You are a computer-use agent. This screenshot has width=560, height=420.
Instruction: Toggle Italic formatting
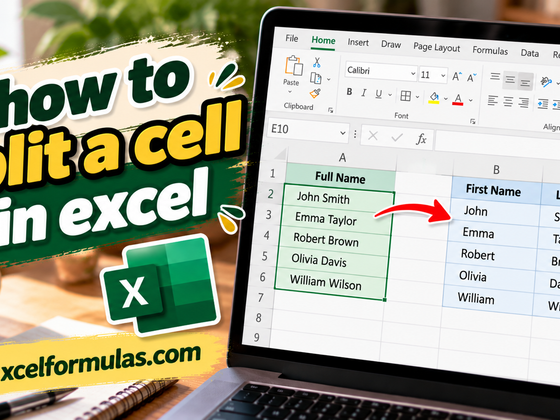click(x=364, y=93)
